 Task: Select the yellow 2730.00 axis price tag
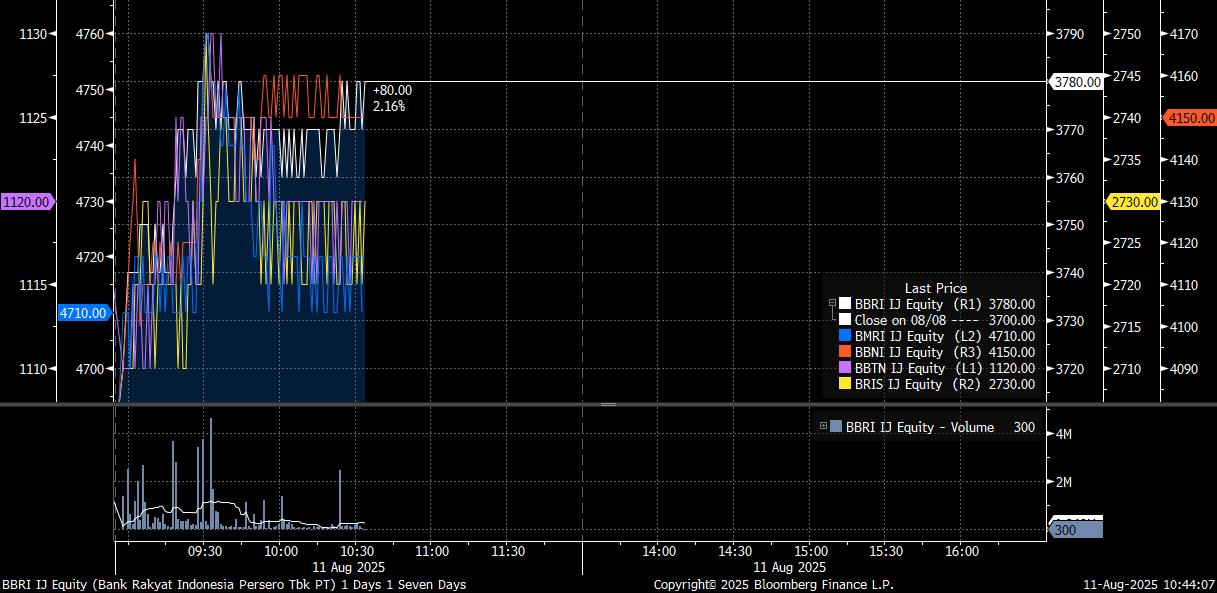coord(1133,202)
